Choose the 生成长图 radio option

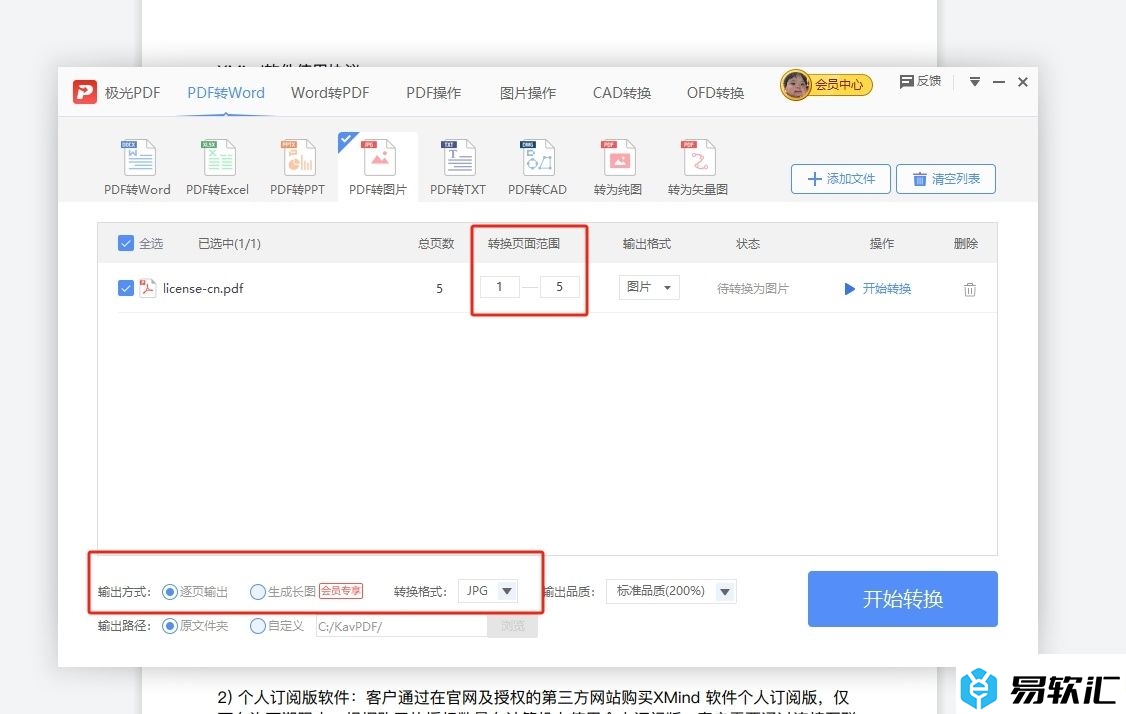[257, 592]
